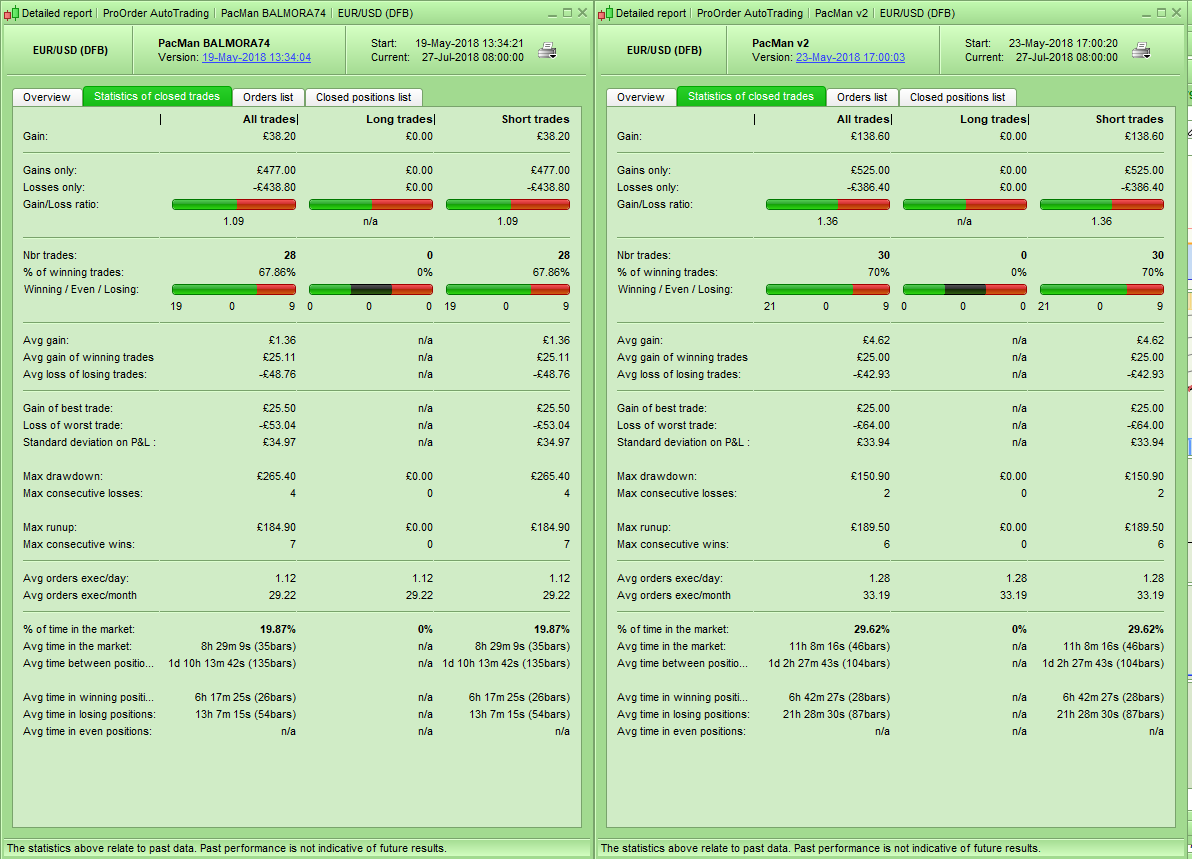Maximize the PacMan v2 report window
The height and width of the screenshot is (859, 1192).
pos(1162,13)
